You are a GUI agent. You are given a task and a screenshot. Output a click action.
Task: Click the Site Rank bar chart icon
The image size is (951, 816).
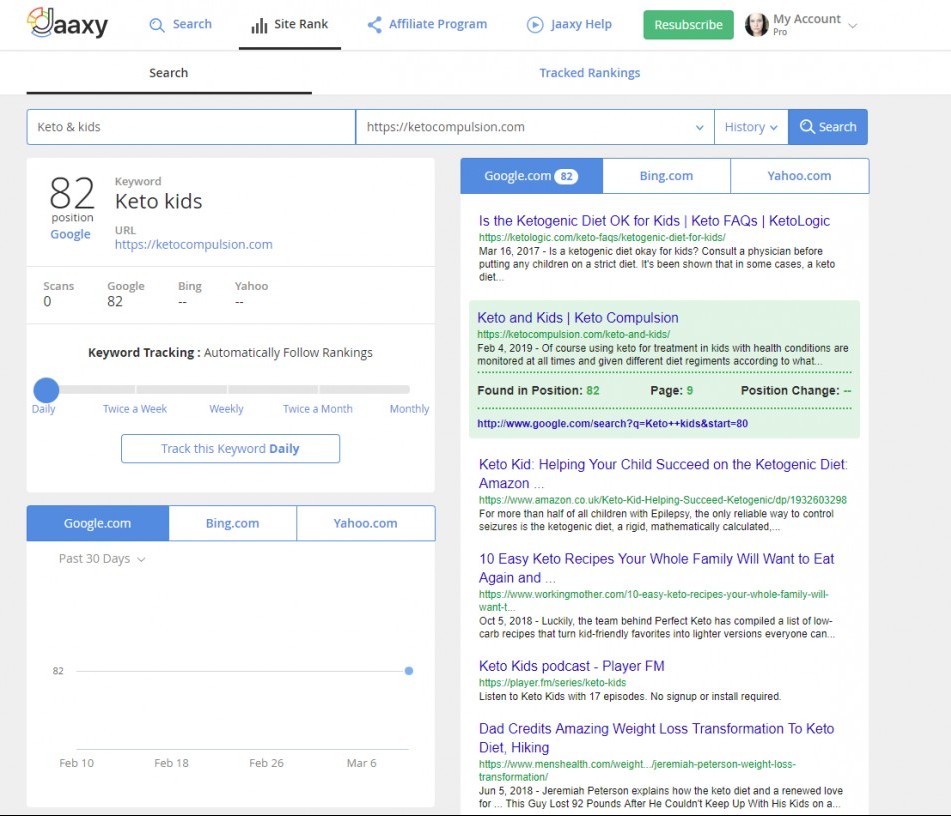[x=259, y=25]
